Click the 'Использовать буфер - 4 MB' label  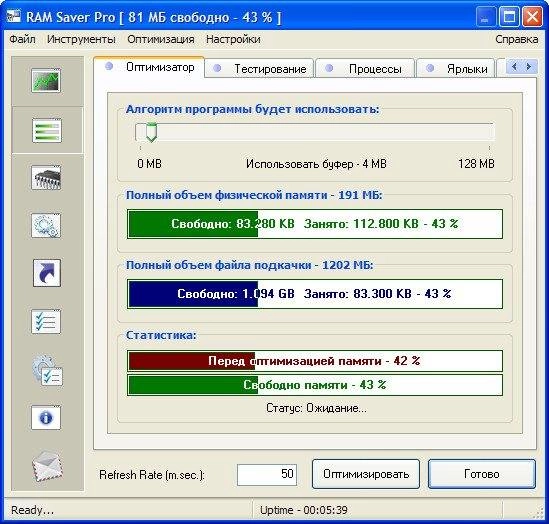point(316,164)
